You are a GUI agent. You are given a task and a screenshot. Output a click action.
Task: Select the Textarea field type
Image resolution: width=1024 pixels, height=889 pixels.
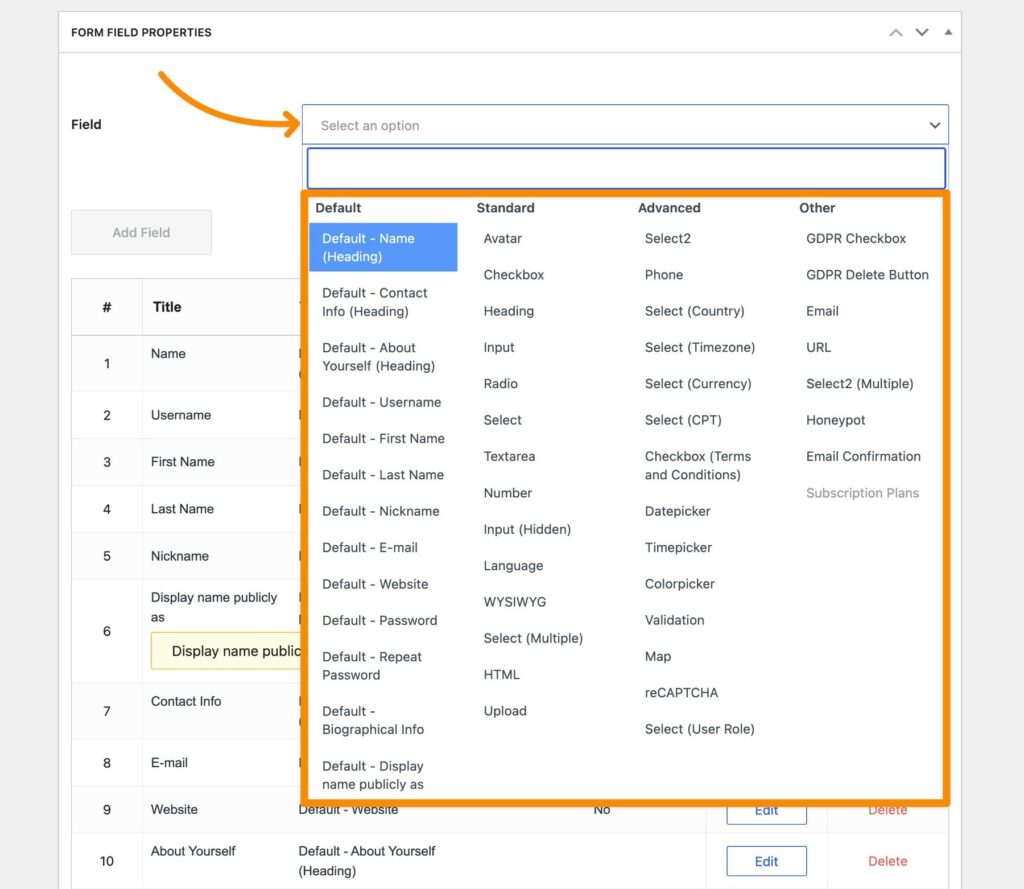509,457
